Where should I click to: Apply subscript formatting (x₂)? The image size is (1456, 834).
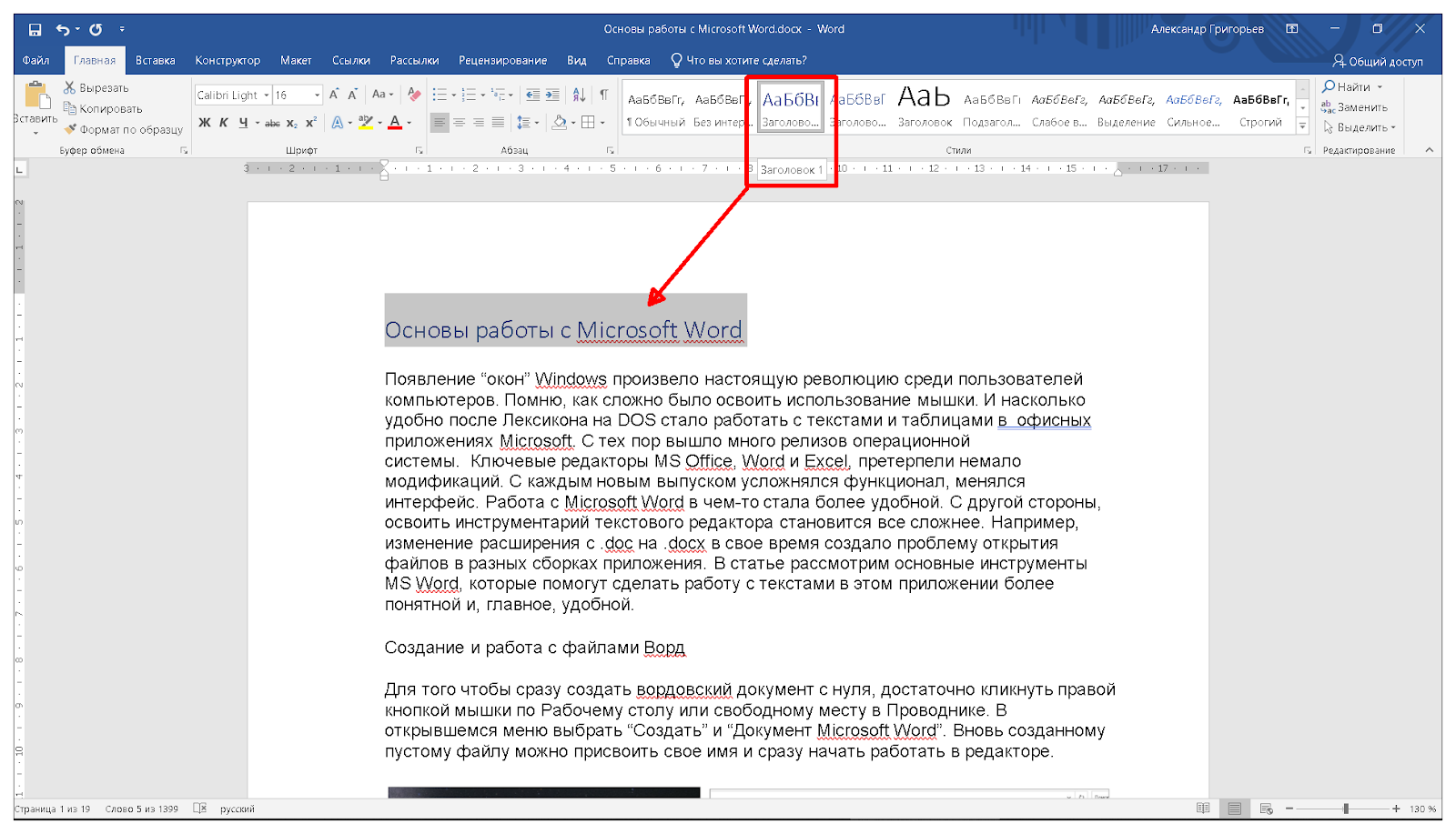click(291, 123)
